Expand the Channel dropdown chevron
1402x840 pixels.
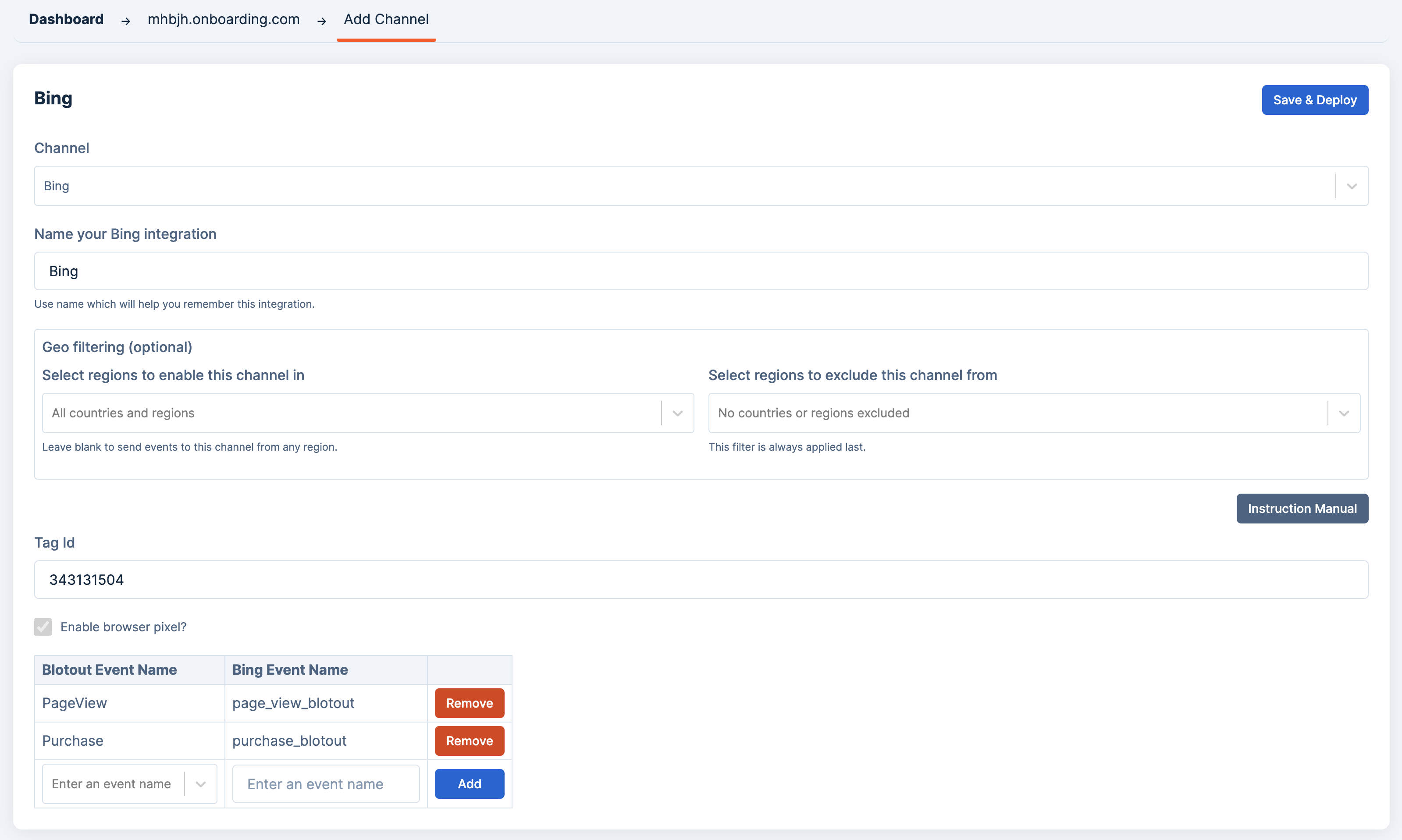pos(1352,186)
